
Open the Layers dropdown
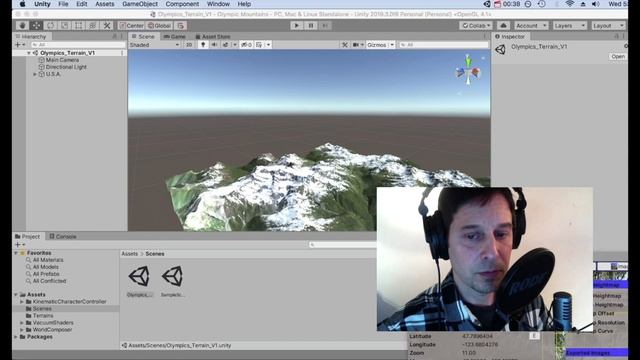570,26
